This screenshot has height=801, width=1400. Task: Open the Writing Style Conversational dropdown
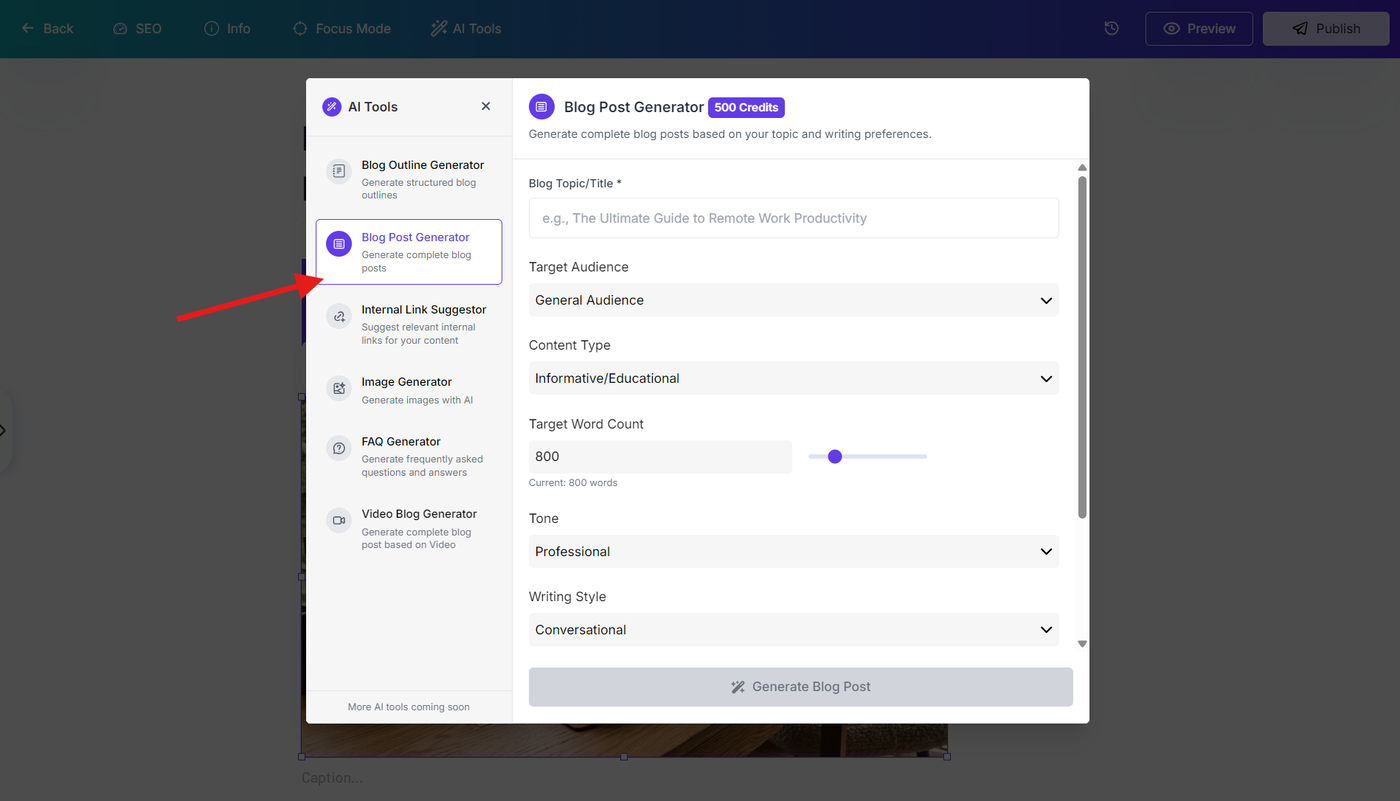click(794, 629)
